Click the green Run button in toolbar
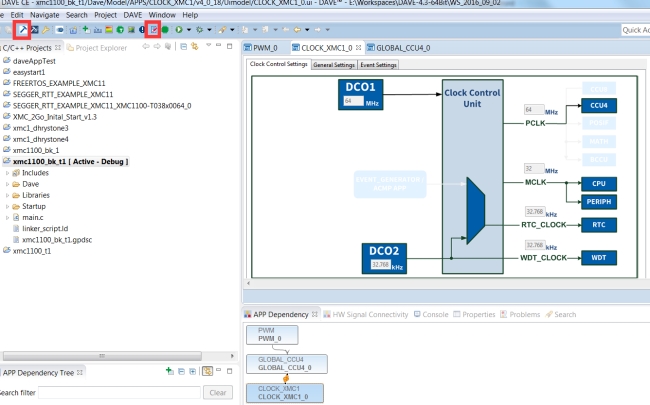The width and height of the screenshot is (650, 405). [179, 30]
